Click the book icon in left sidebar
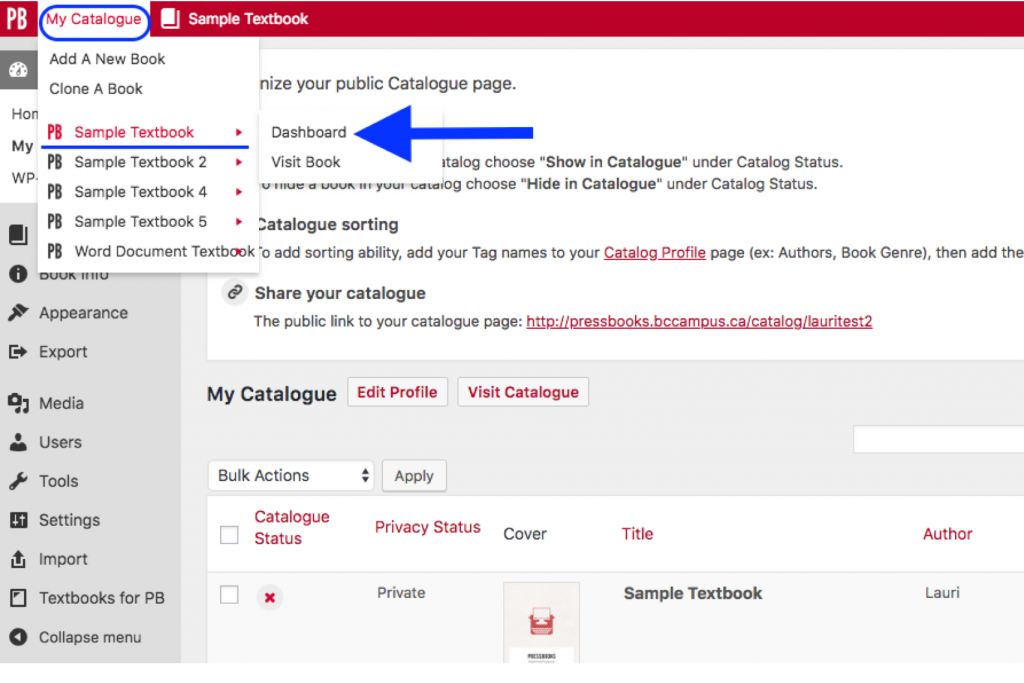Image resolution: width=1024 pixels, height=683 pixels. (18, 234)
